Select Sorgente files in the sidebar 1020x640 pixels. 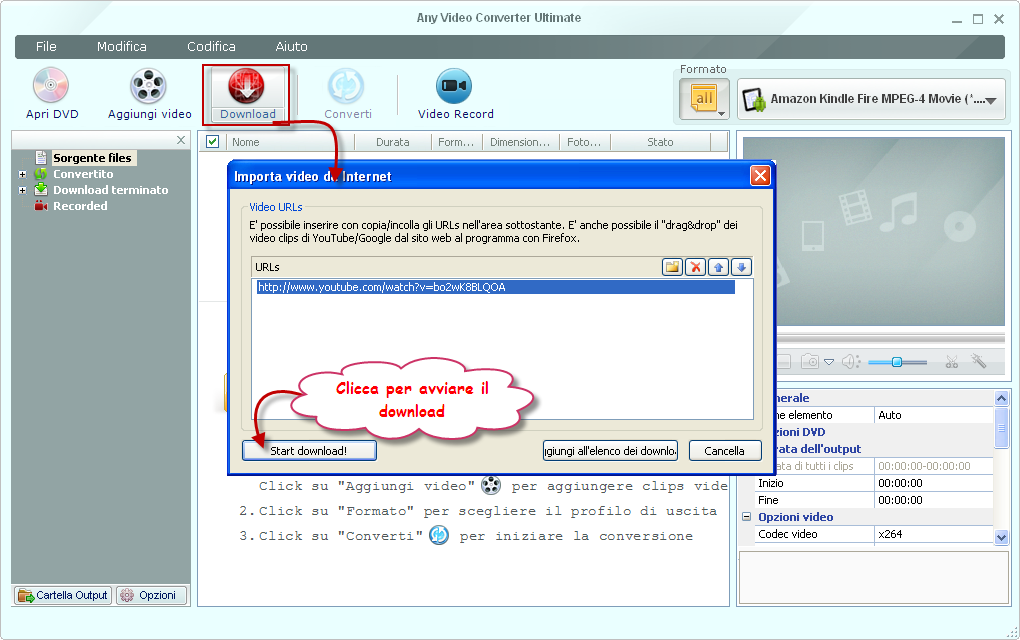(x=92, y=158)
